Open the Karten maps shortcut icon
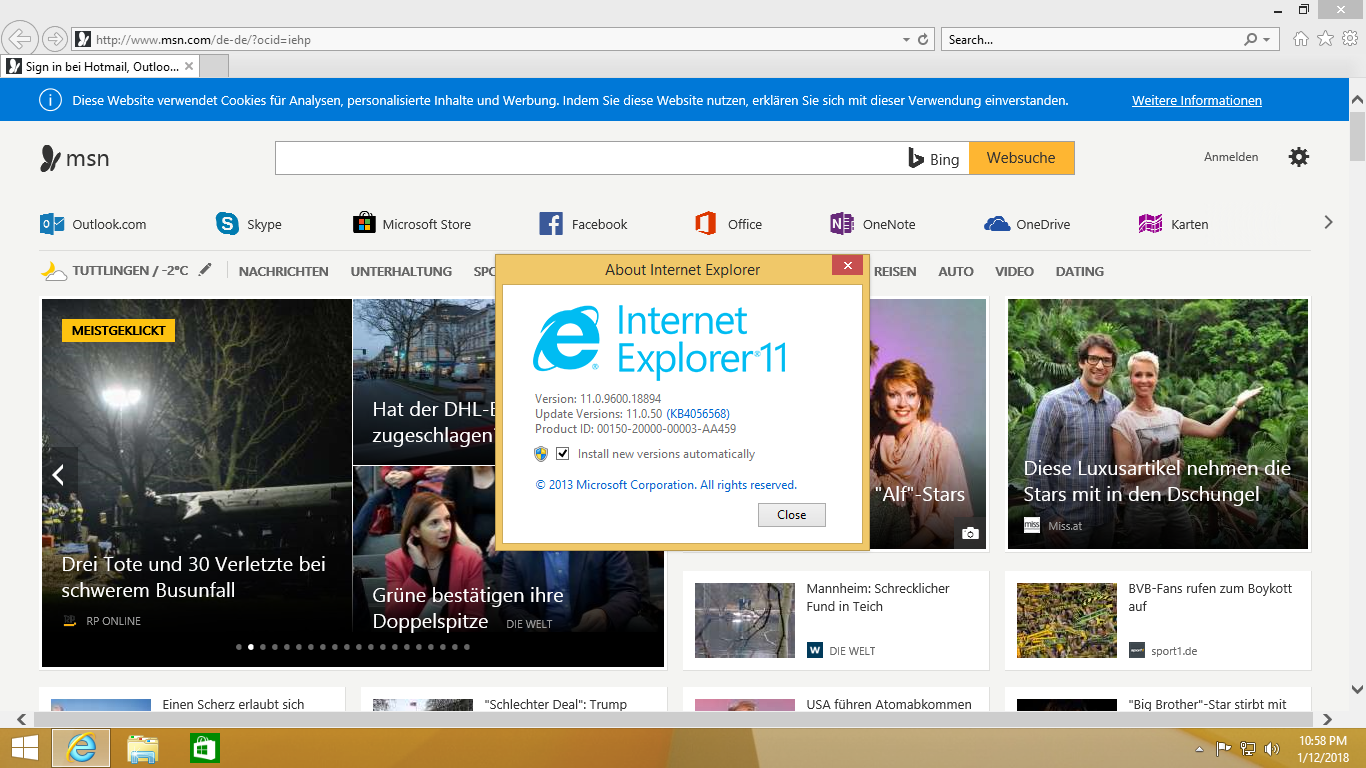Image resolution: width=1366 pixels, height=768 pixels. [1150, 223]
